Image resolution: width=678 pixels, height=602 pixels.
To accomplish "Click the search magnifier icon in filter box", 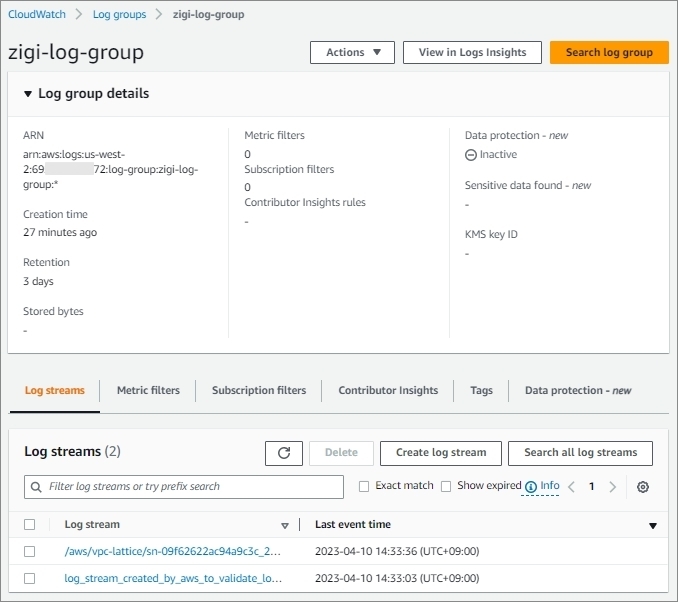I will [x=36, y=487].
